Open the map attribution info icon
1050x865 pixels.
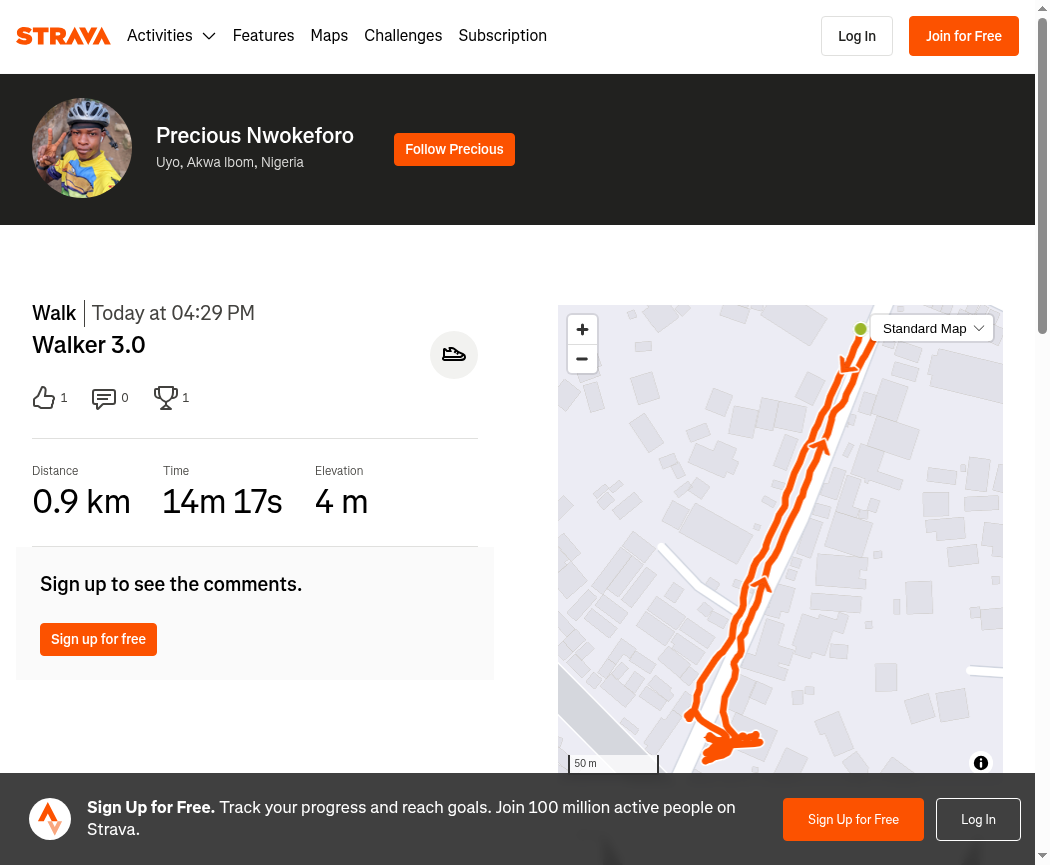point(980,763)
